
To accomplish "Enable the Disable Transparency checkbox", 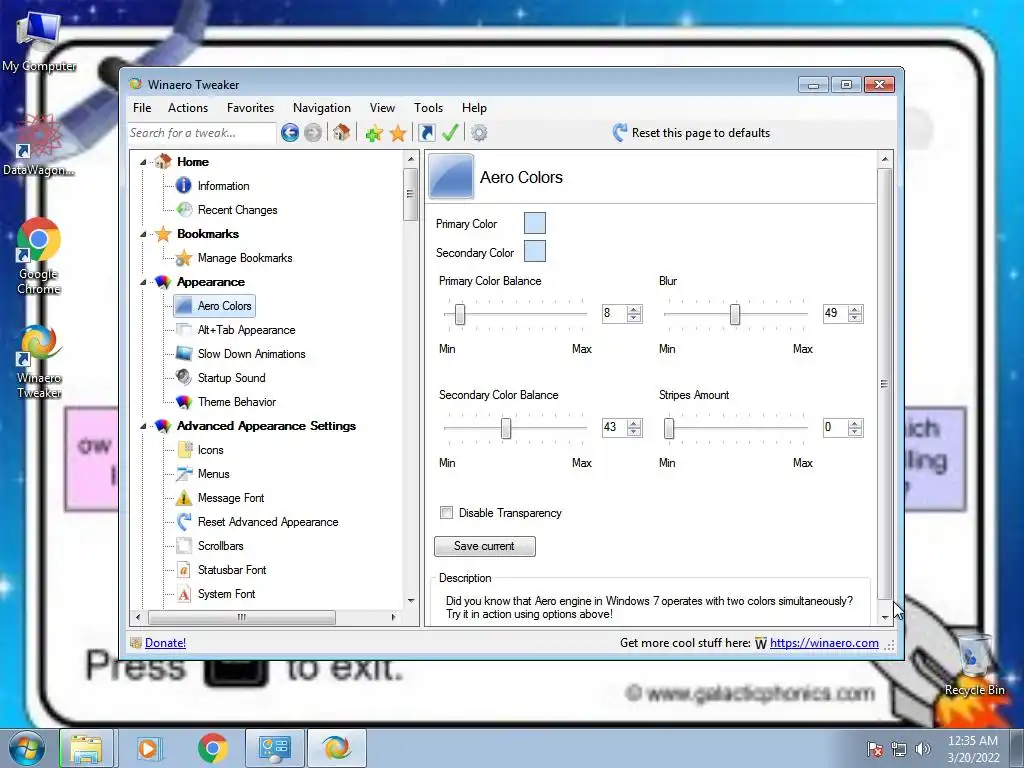I will [447, 513].
